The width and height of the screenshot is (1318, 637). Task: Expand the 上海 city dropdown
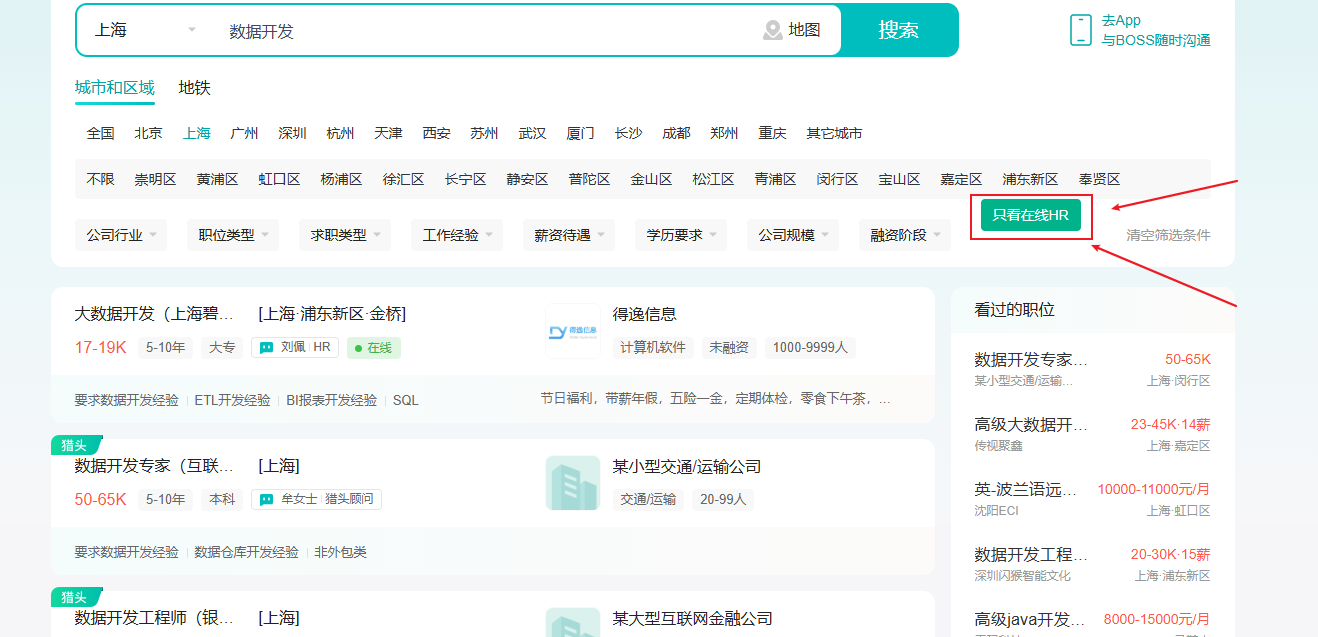coord(146,30)
